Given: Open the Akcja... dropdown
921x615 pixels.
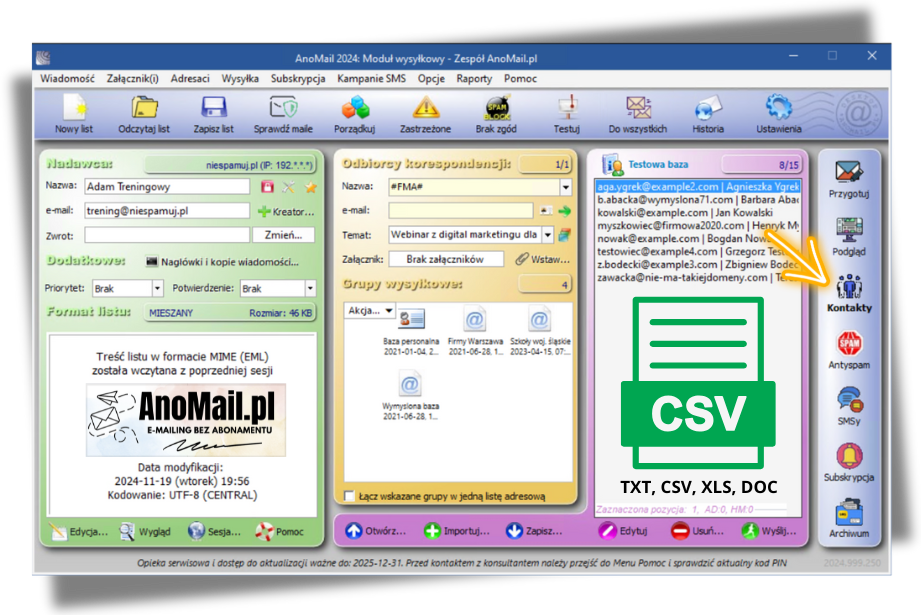Looking at the screenshot, I should coord(370,310).
